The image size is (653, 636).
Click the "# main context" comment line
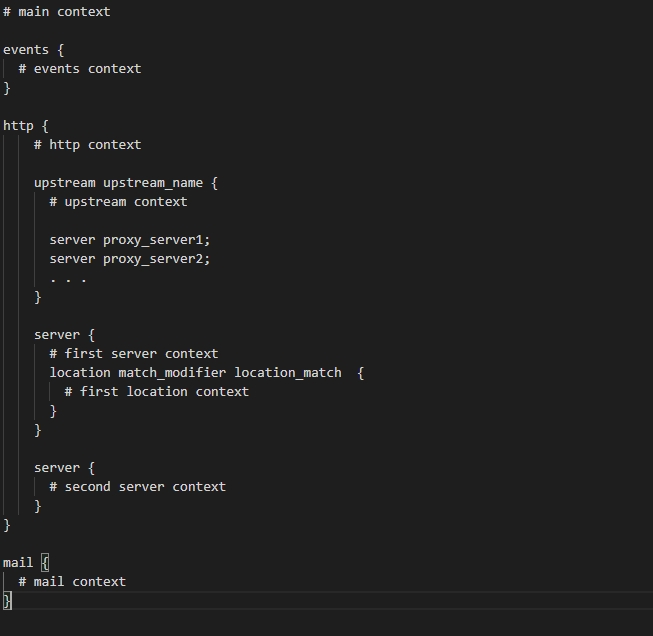click(57, 12)
